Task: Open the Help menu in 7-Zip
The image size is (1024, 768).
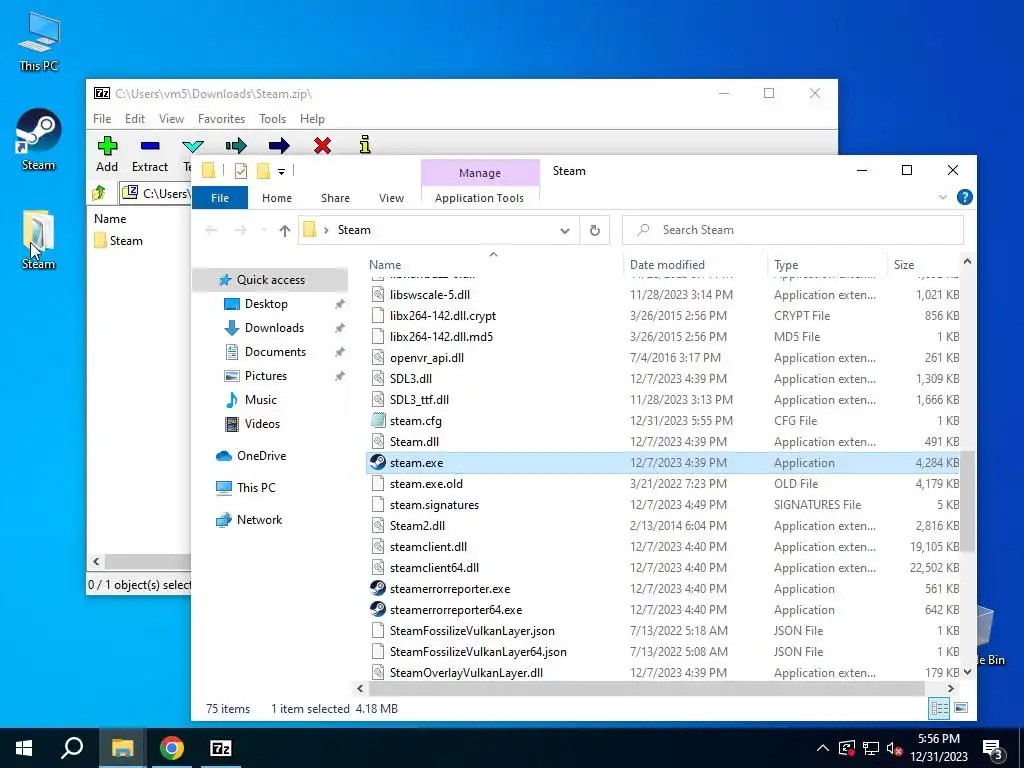Action: [312, 119]
